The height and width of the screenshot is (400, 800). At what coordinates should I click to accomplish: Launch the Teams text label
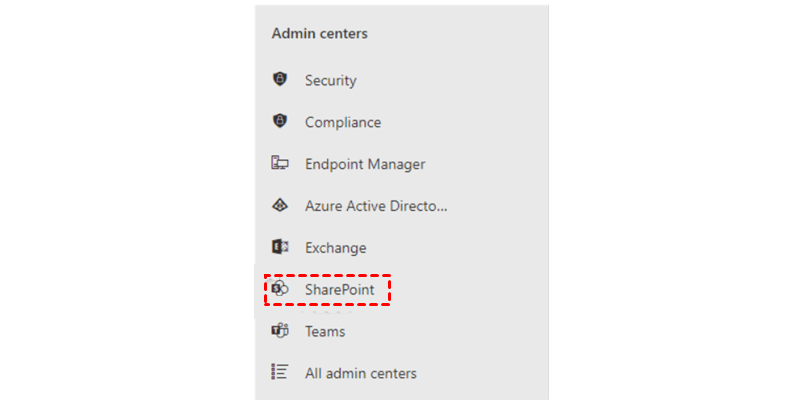coord(325,331)
